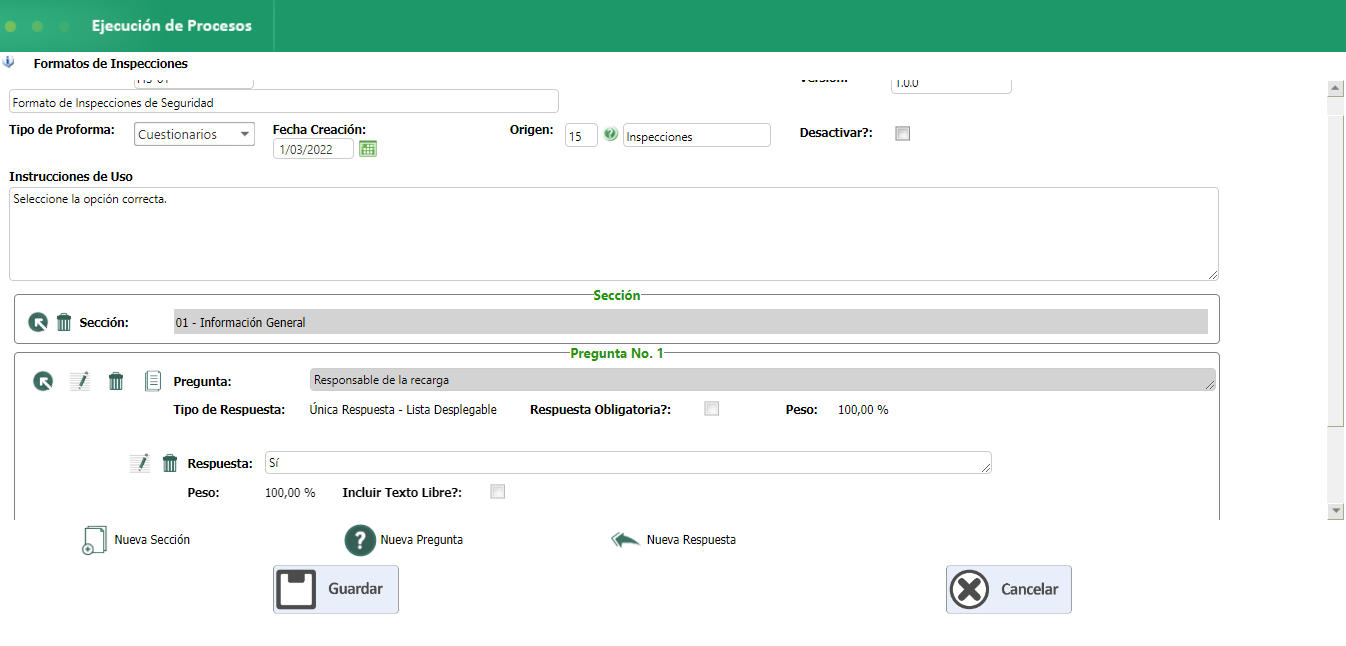Click the blue arrow icon beside Formatos de Inspecciones
1346x646 pixels.
pyautogui.click(x=9, y=62)
